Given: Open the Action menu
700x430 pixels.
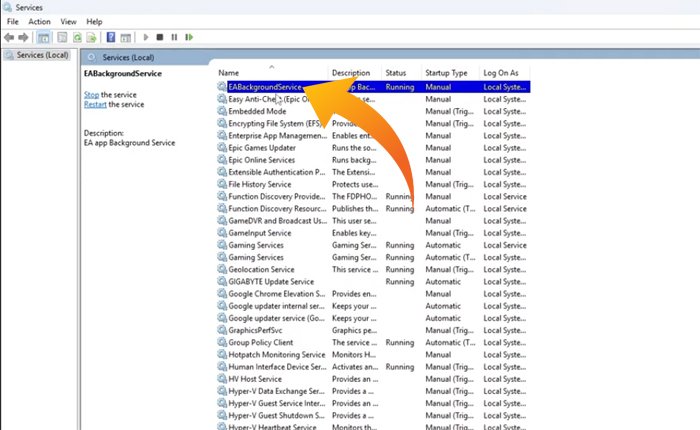Looking at the screenshot, I should 39,21.
